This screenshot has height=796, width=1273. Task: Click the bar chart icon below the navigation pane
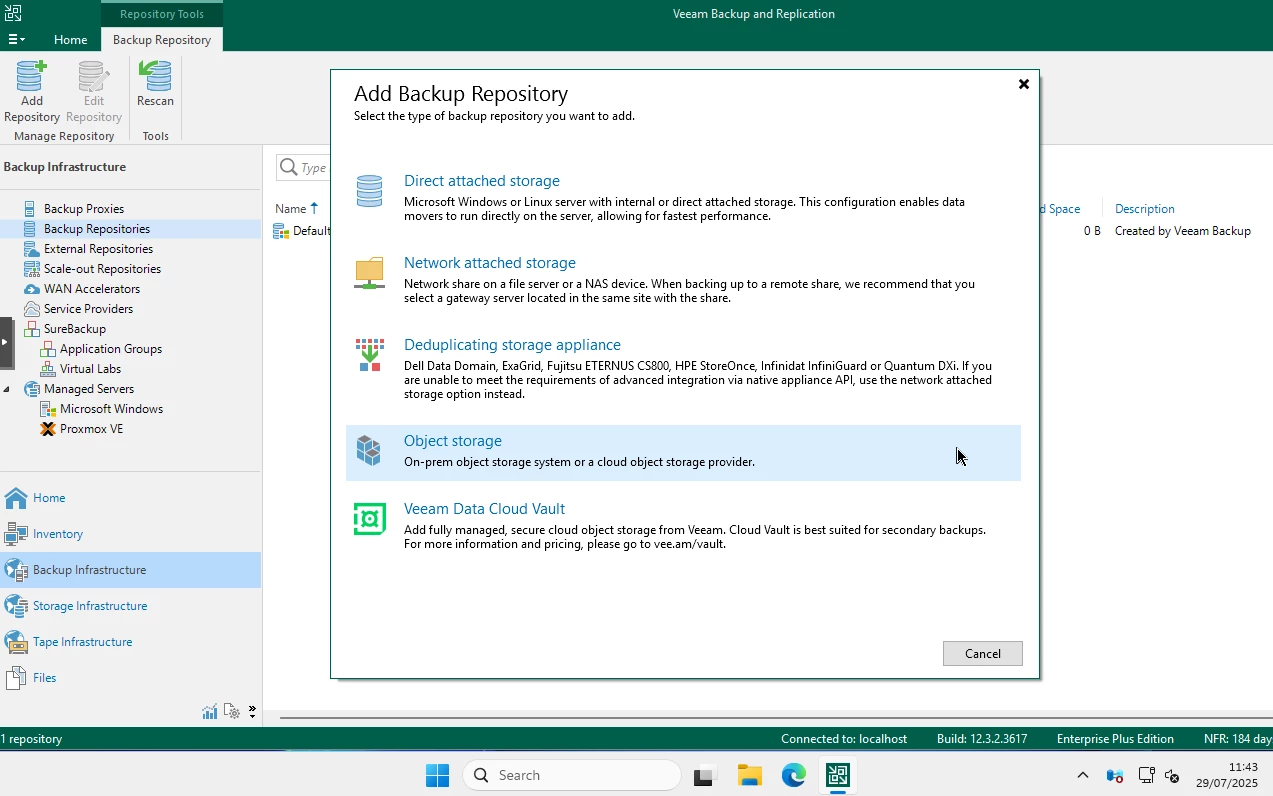(210, 712)
